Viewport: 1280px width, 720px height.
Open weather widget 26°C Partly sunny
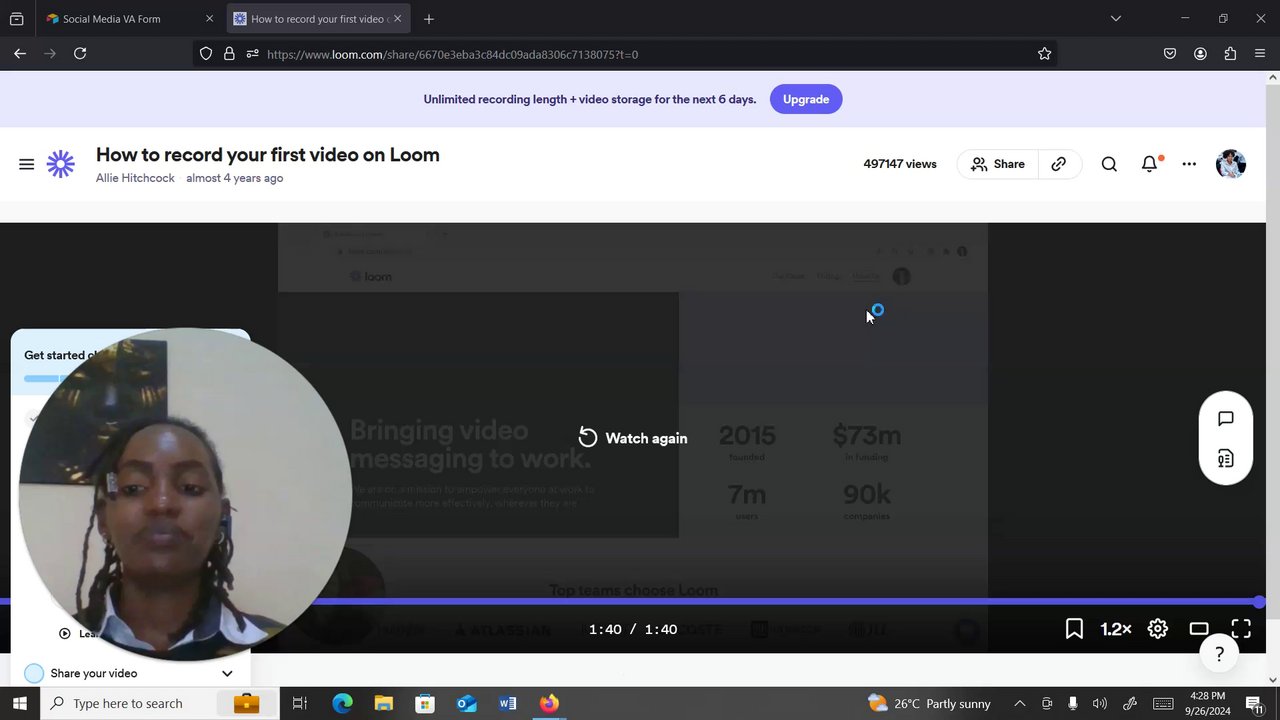(x=929, y=703)
